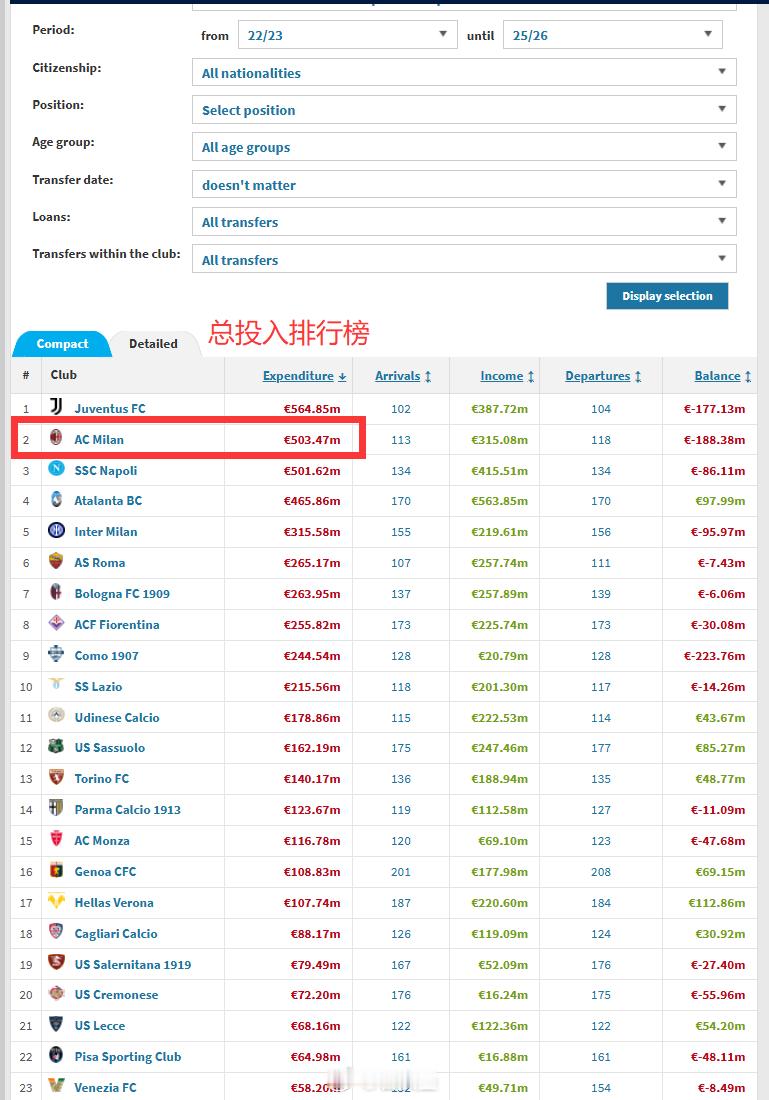
Task: Click the Hellas Verona crest icon
Action: tap(56, 900)
